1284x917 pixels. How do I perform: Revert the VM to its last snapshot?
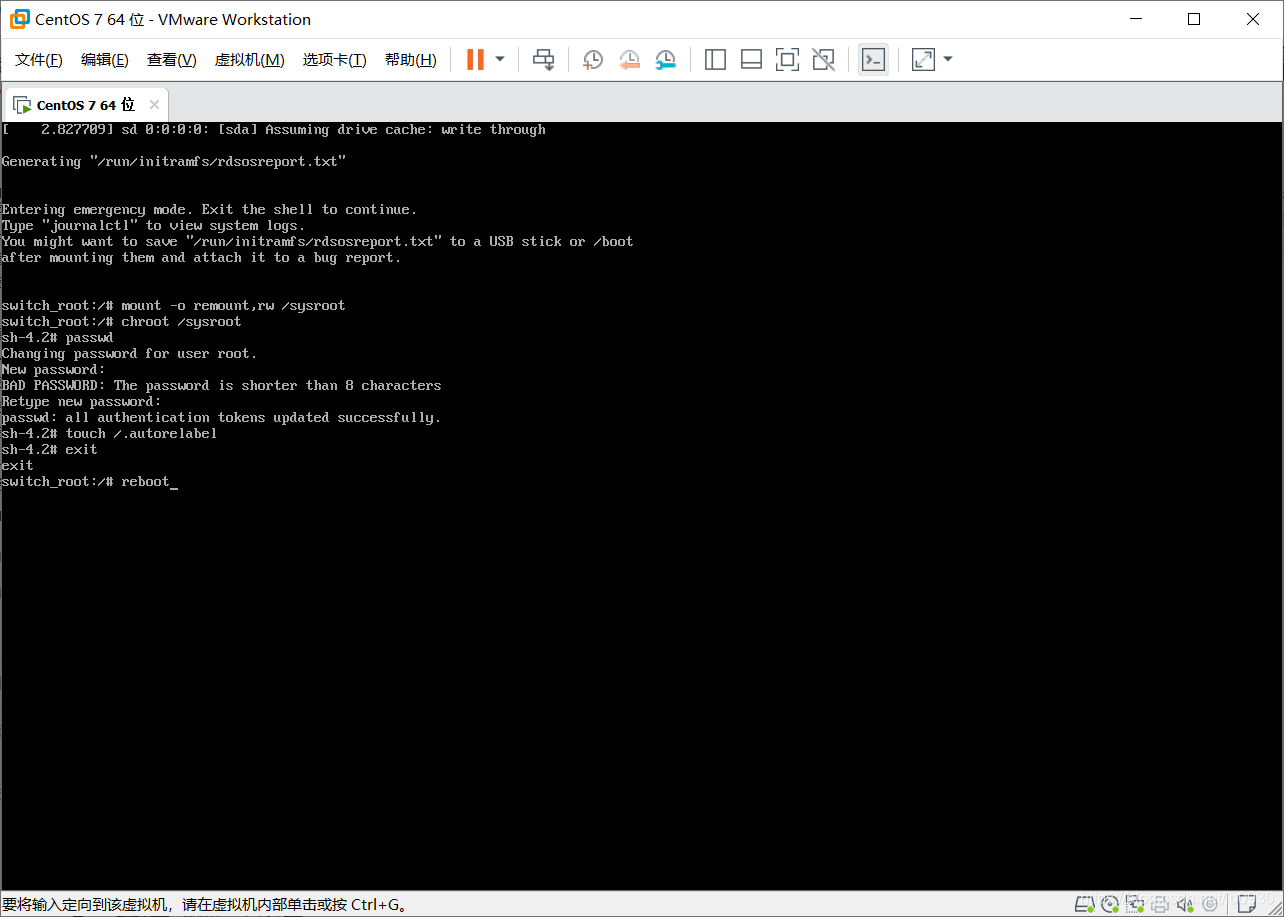click(x=629, y=60)
